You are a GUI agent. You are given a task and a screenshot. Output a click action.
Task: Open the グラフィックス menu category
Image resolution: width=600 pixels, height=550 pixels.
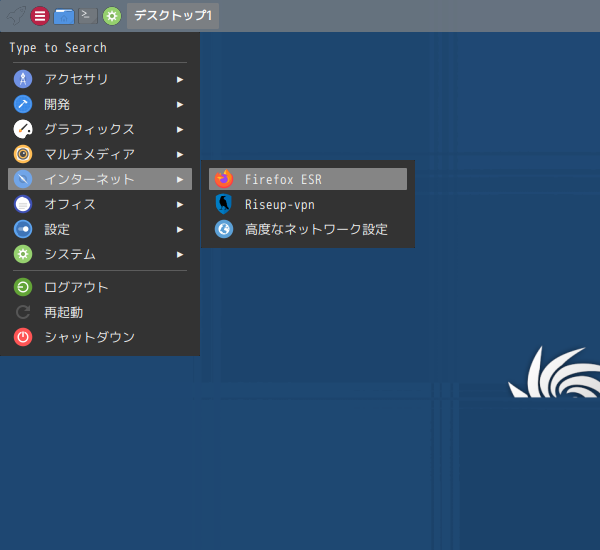100,129
